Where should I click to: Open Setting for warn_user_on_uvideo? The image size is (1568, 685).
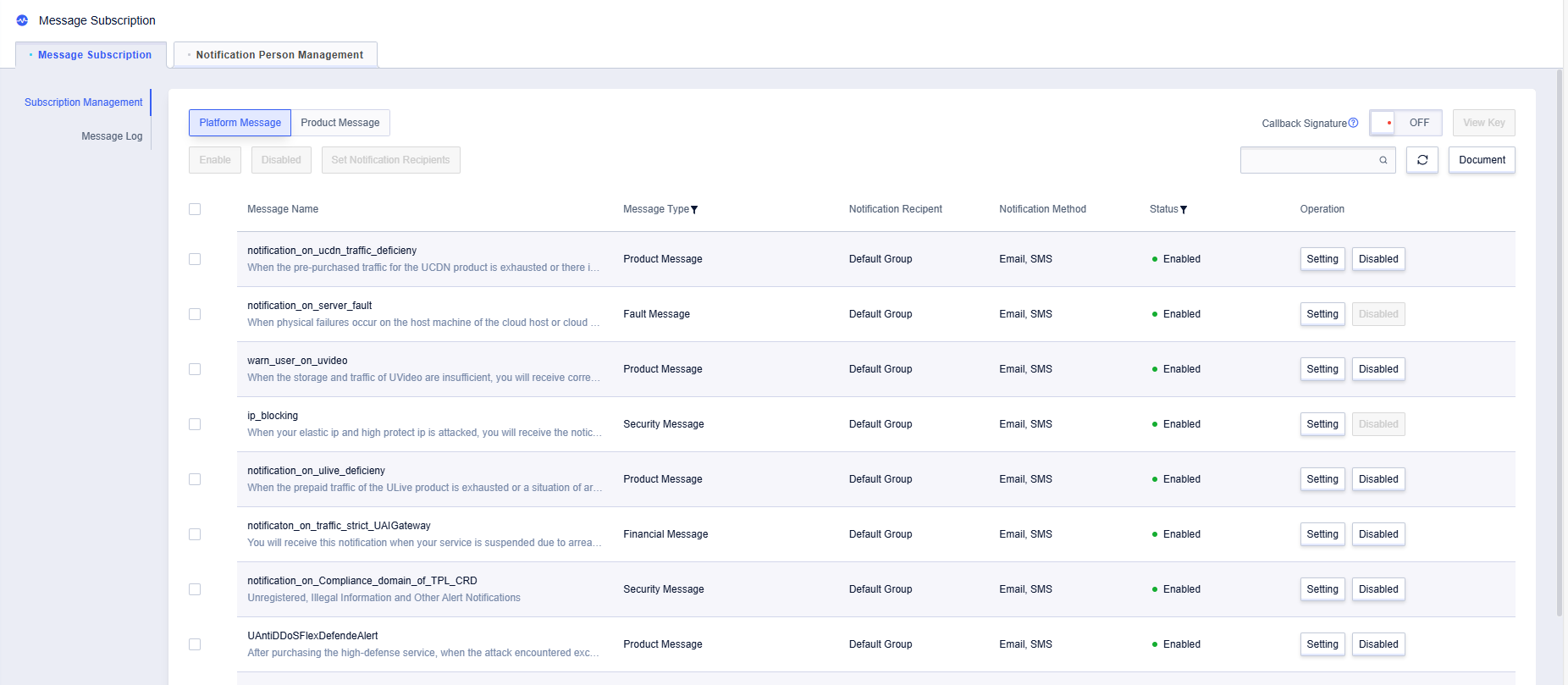[1322, 369]
